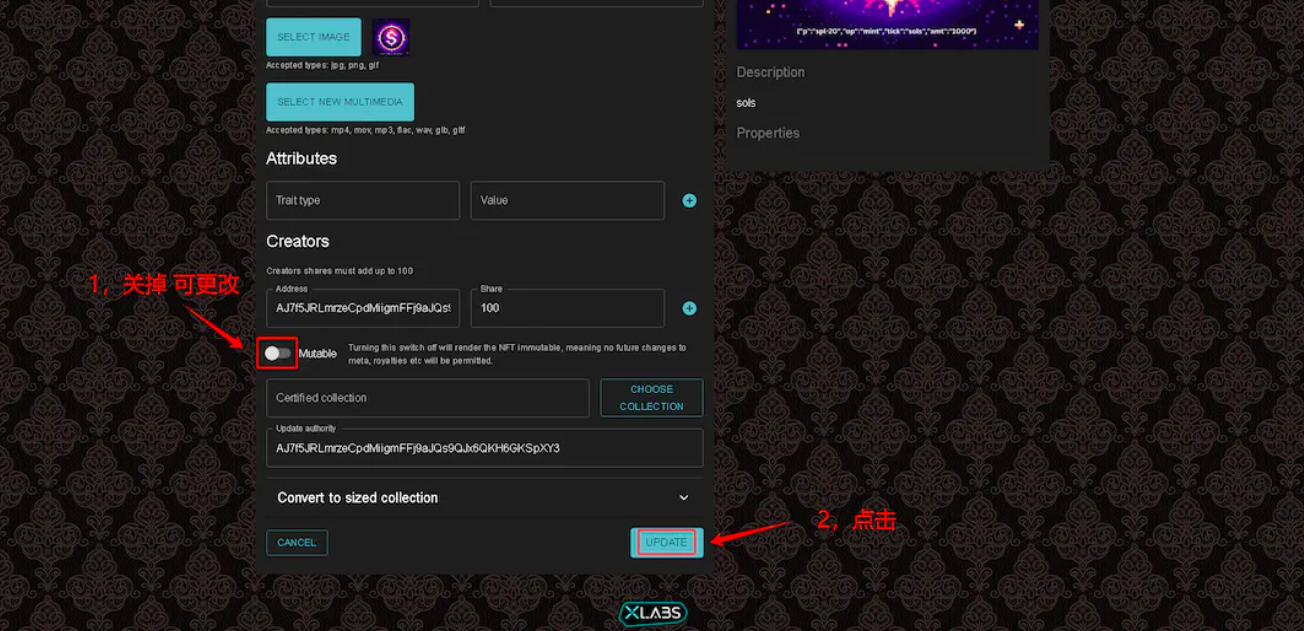Add a new attribute with plus icon

[x=689, y=201]
